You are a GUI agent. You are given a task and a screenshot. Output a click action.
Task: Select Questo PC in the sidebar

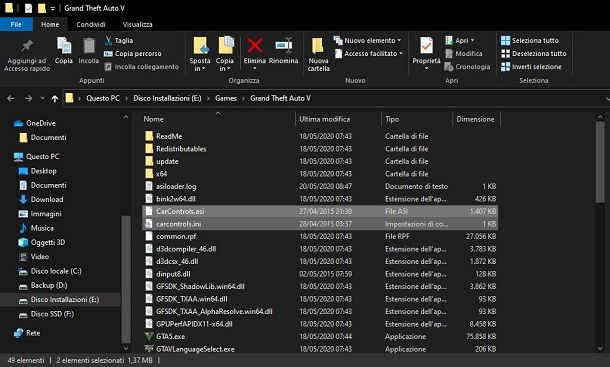pos(37,156)
